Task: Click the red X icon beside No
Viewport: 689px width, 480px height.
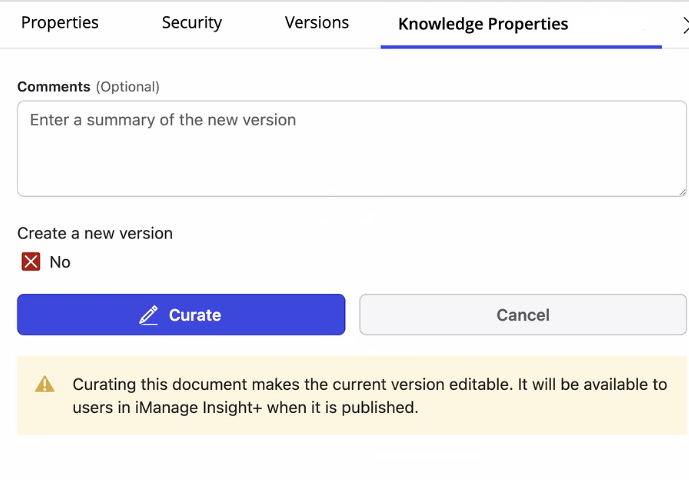Action: 31,262
